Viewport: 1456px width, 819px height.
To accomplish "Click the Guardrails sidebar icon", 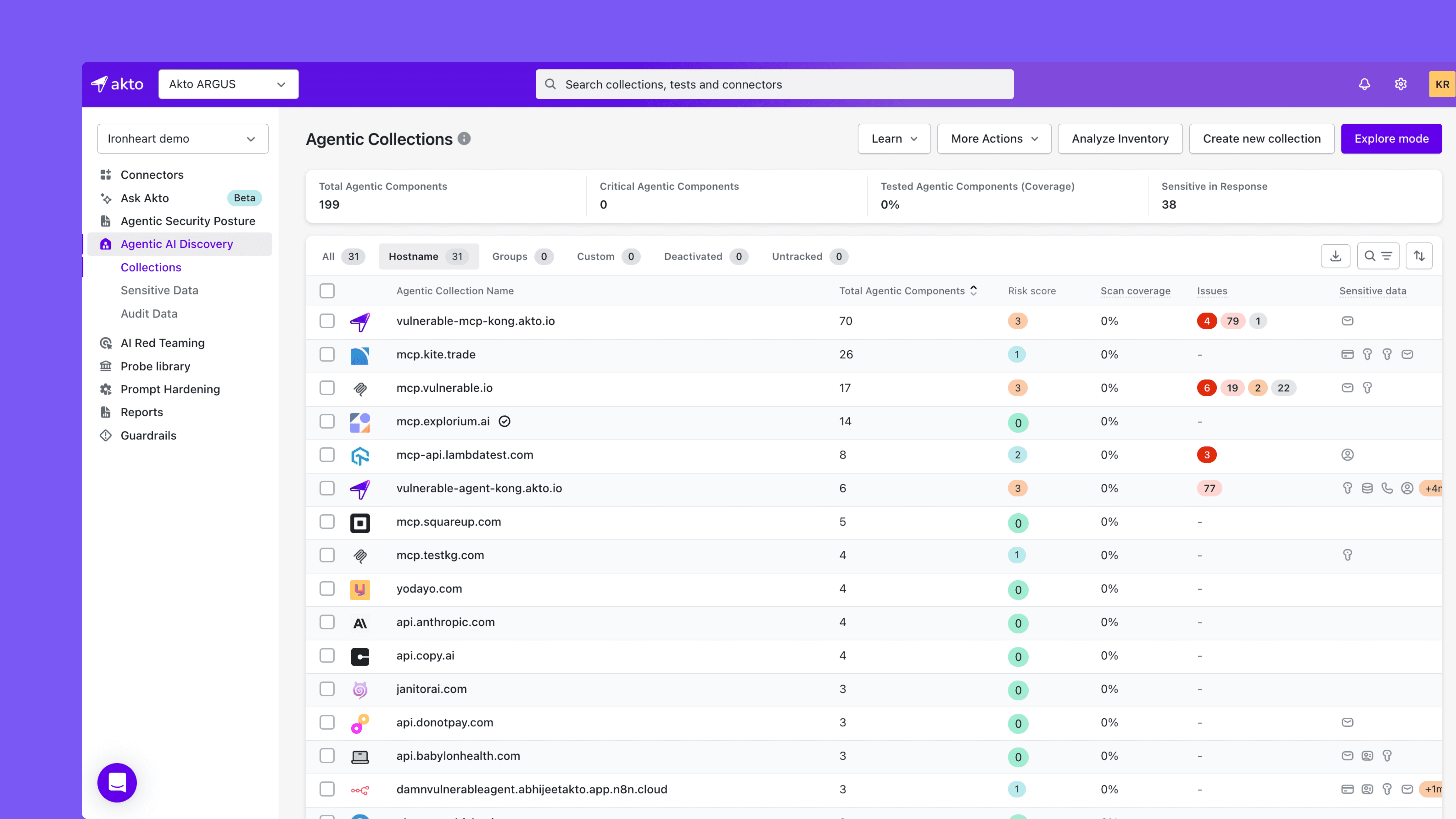I will tap(106, 435).
